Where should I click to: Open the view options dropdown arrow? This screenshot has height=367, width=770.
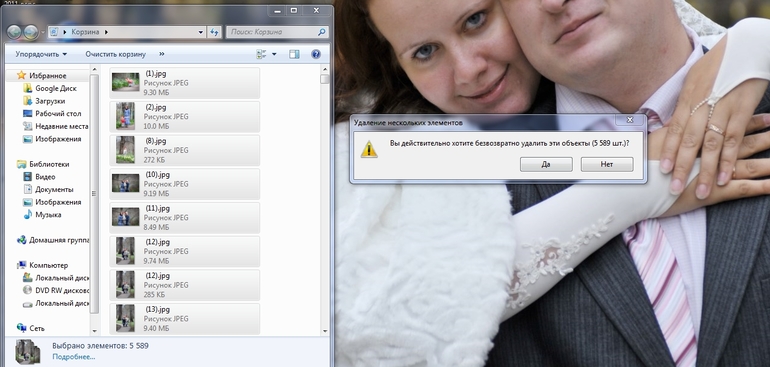click(x=274, y=54)
